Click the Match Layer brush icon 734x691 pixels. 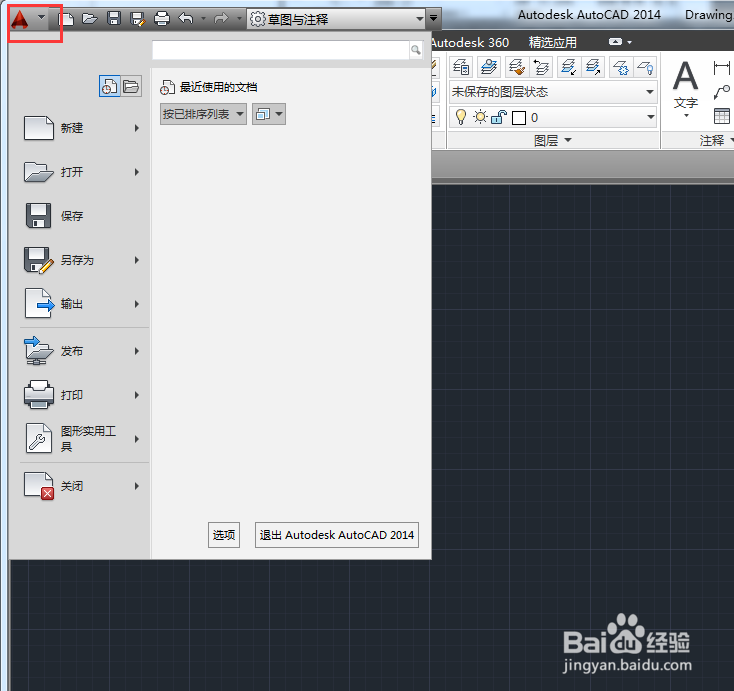point(517,67)
